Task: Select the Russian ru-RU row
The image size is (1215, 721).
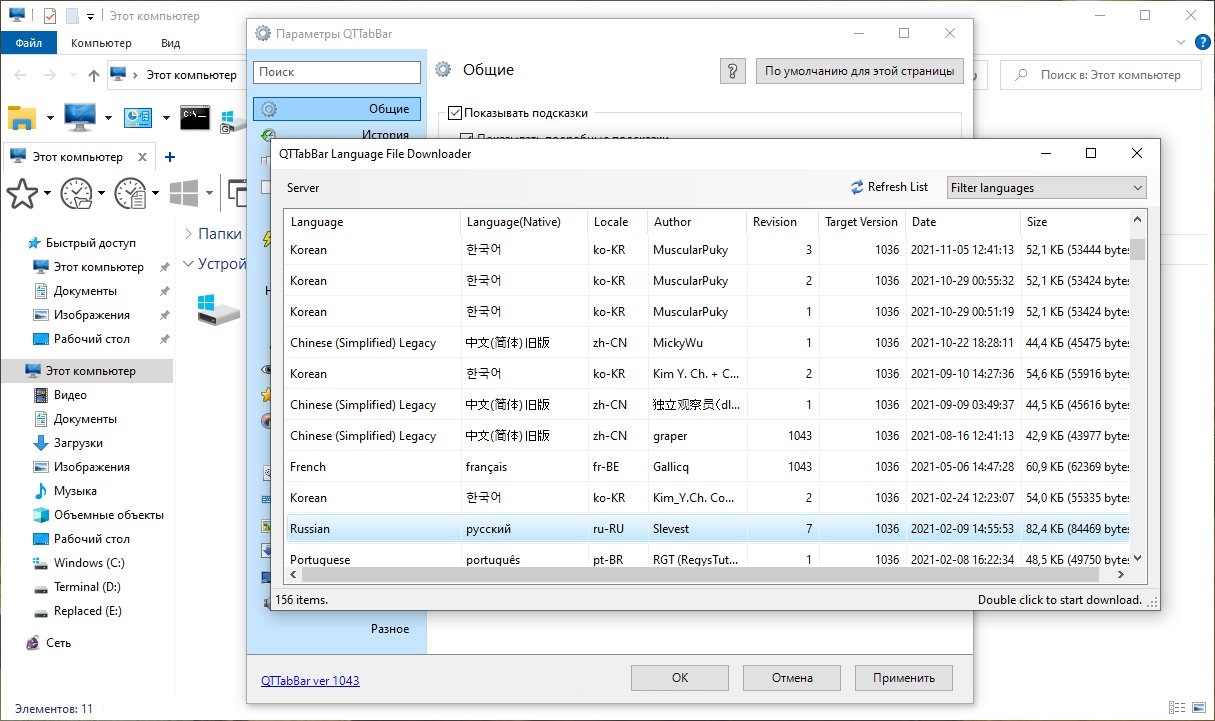Action: click(x=708, y=528)
